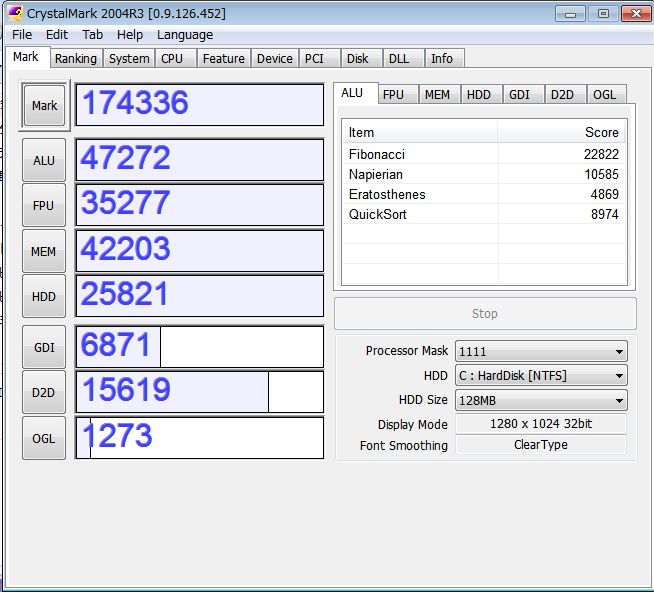Image resolution: width=654 pixels, height=592 pixels.
Task: Click the D2D benchmark button
Action: point(44,393)
